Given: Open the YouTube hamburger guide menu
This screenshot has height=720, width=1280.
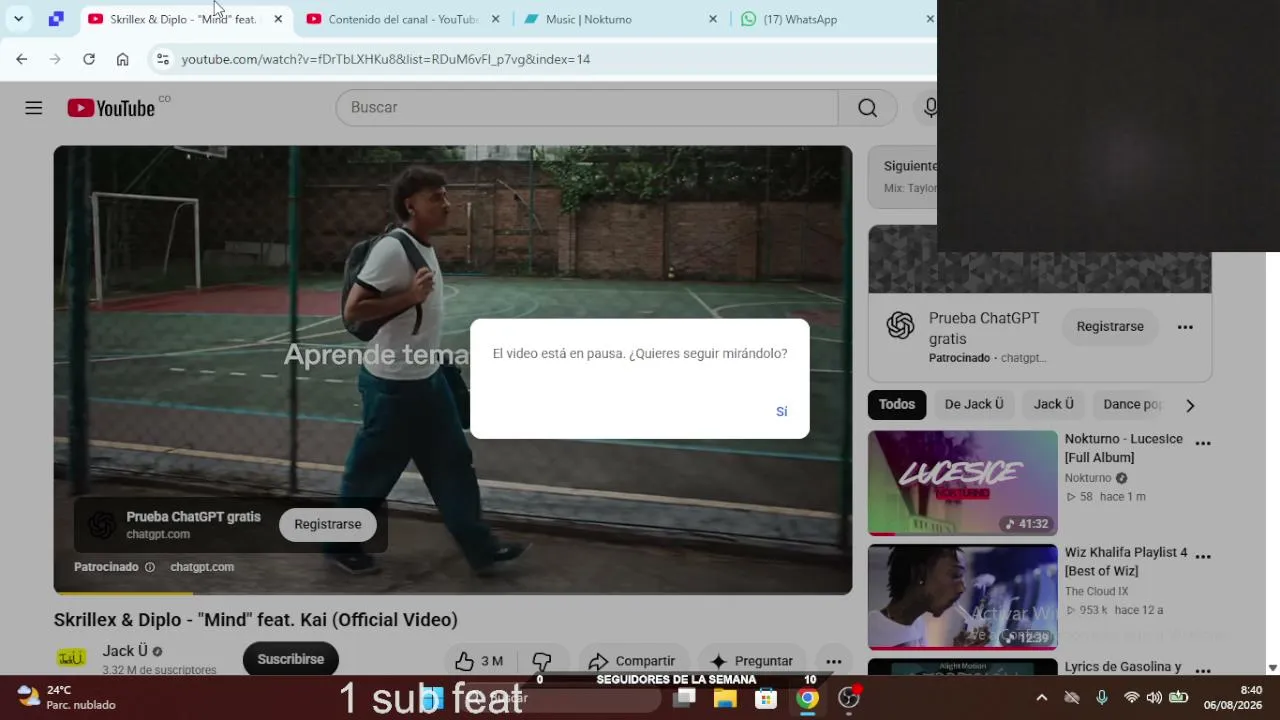Looking at the screenshot, I should (x=34, y=108).
